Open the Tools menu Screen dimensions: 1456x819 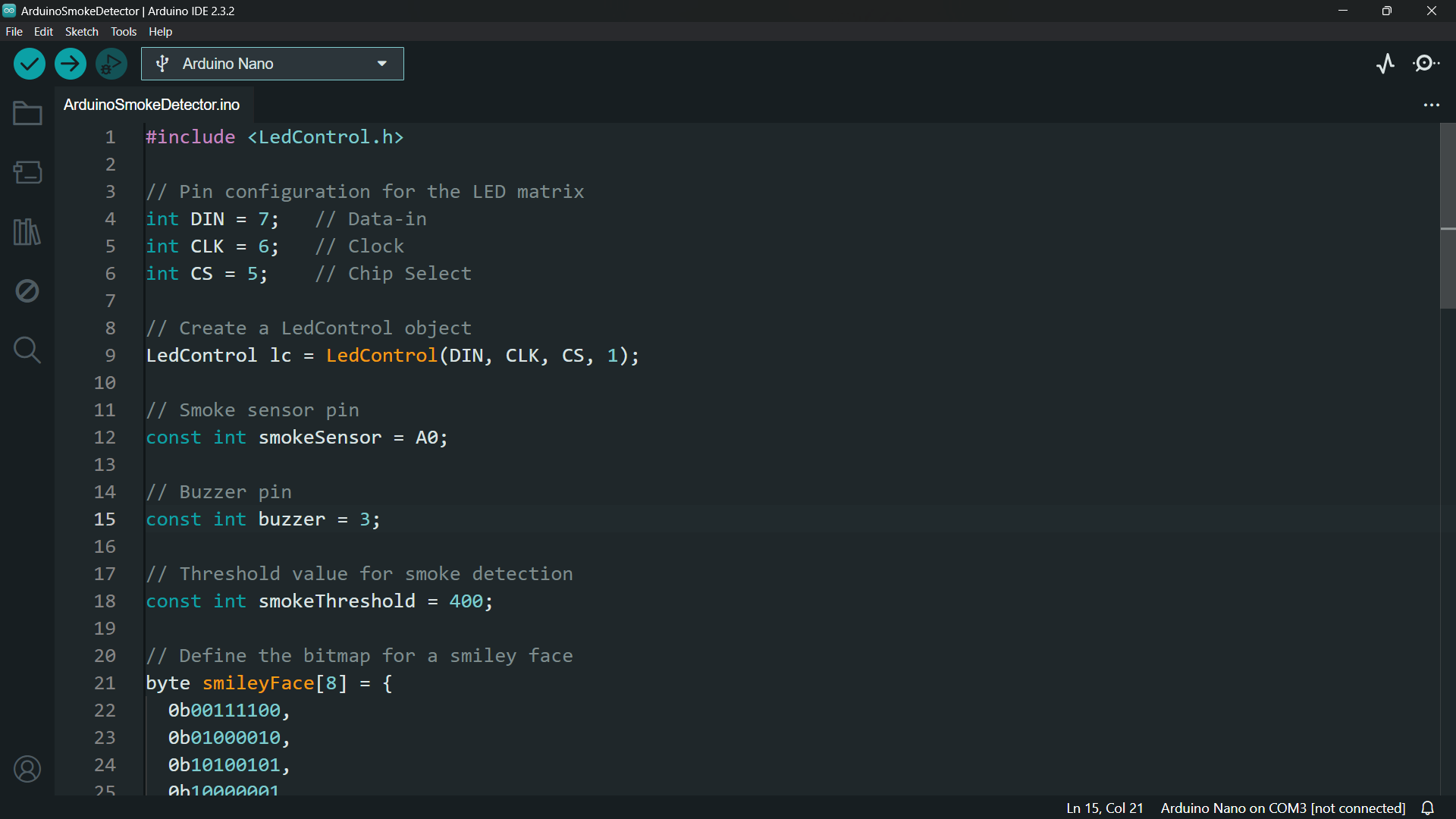(x=124, y=32)
